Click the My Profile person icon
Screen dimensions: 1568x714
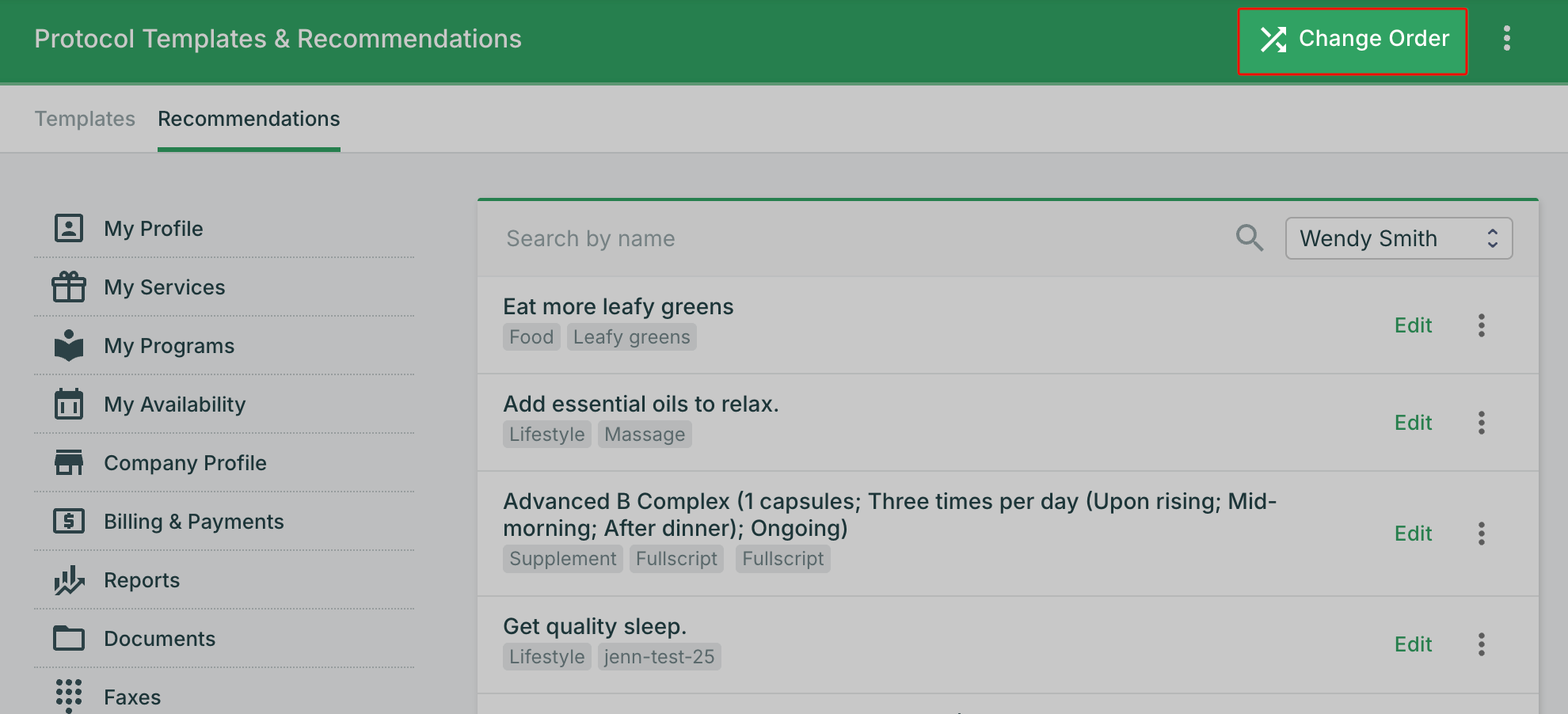point(69,228)
